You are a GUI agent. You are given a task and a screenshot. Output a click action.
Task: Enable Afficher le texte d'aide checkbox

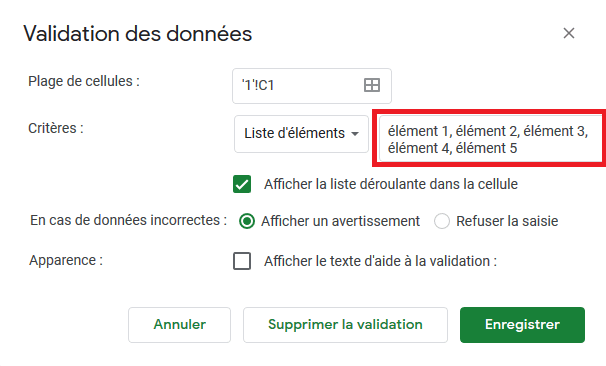pyautogui.click(x=242, y=261)
